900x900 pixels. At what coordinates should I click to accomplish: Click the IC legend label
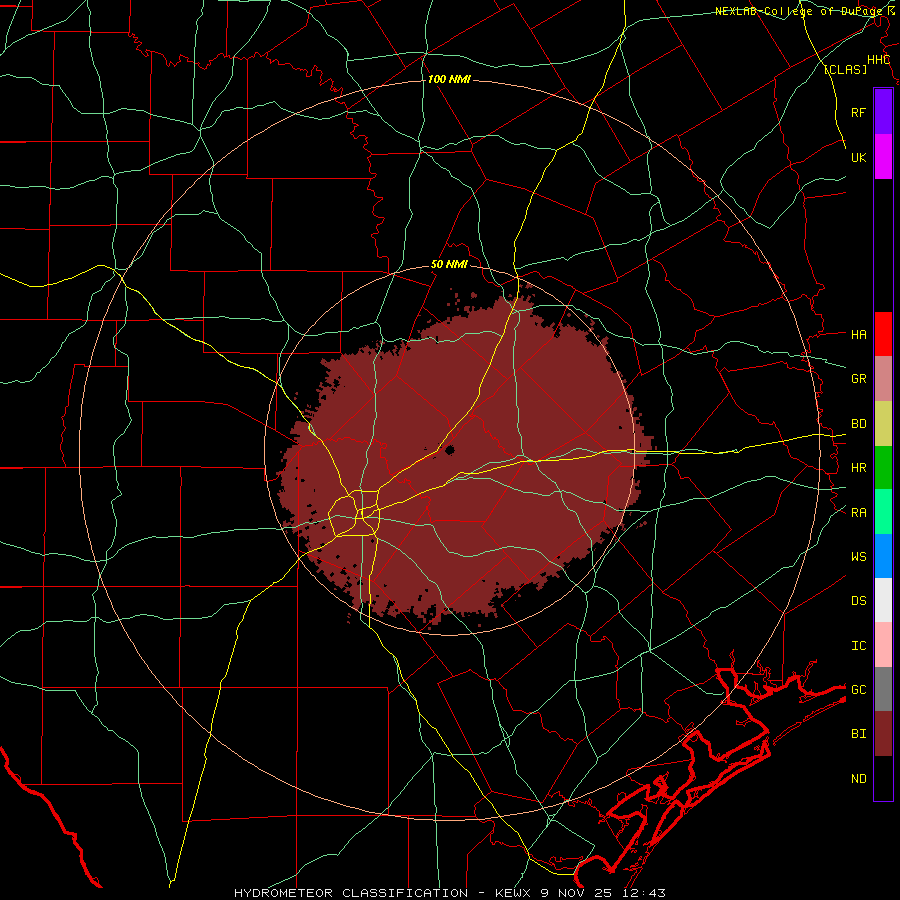tap(858, 646)
